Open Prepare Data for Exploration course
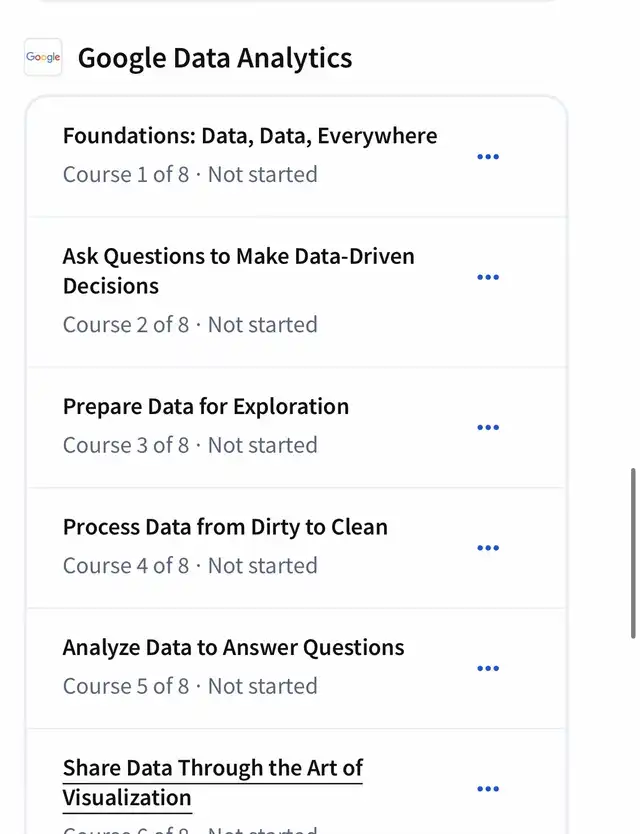The image size is (640, 834). pos(205,407)
